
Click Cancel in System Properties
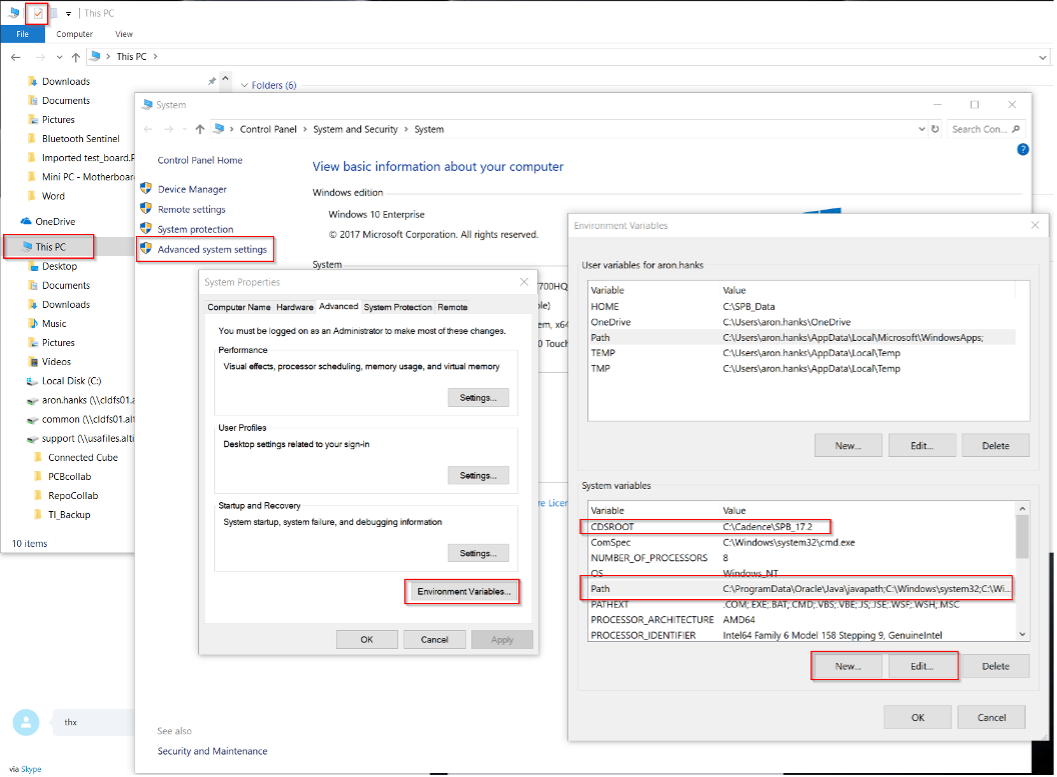coord(434,640)
